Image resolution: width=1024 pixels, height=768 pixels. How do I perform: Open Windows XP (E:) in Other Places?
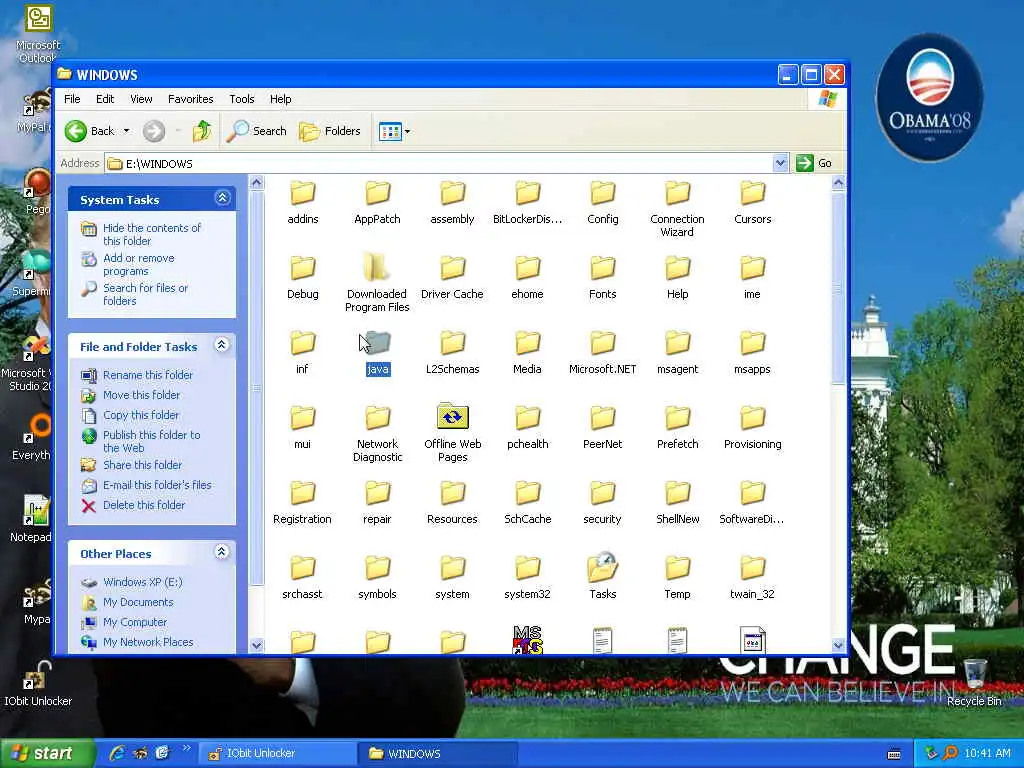click(x=142, y=582)
